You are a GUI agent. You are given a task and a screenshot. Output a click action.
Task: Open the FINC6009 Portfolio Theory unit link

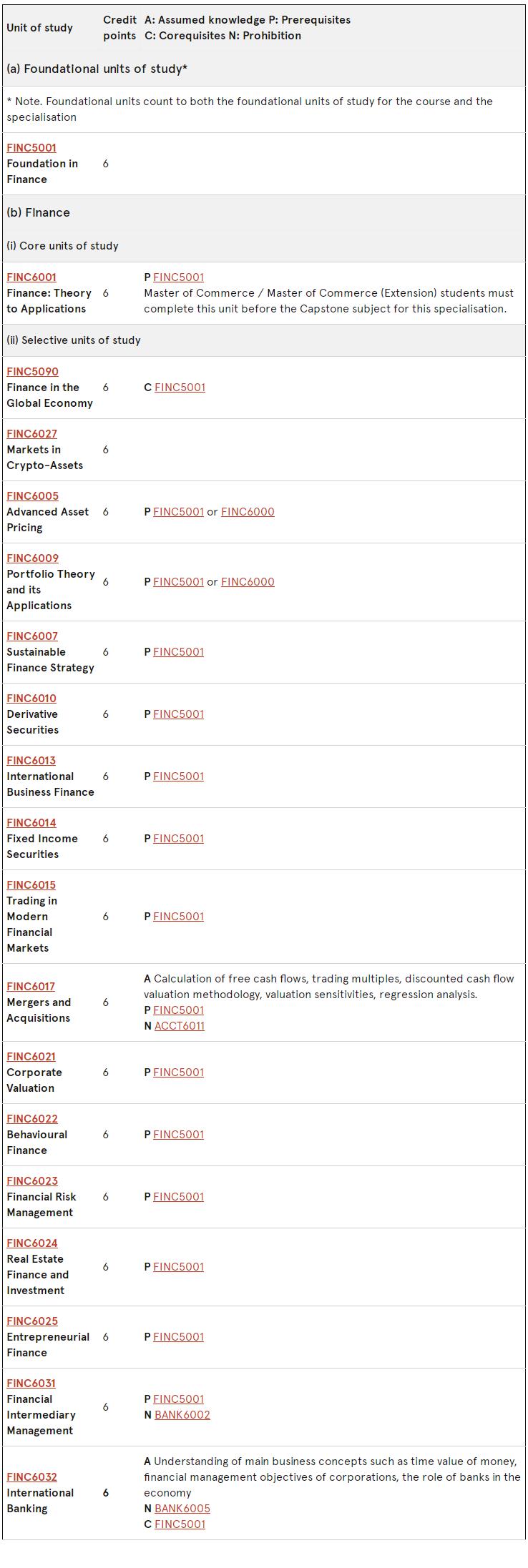(x=32, y=558)
